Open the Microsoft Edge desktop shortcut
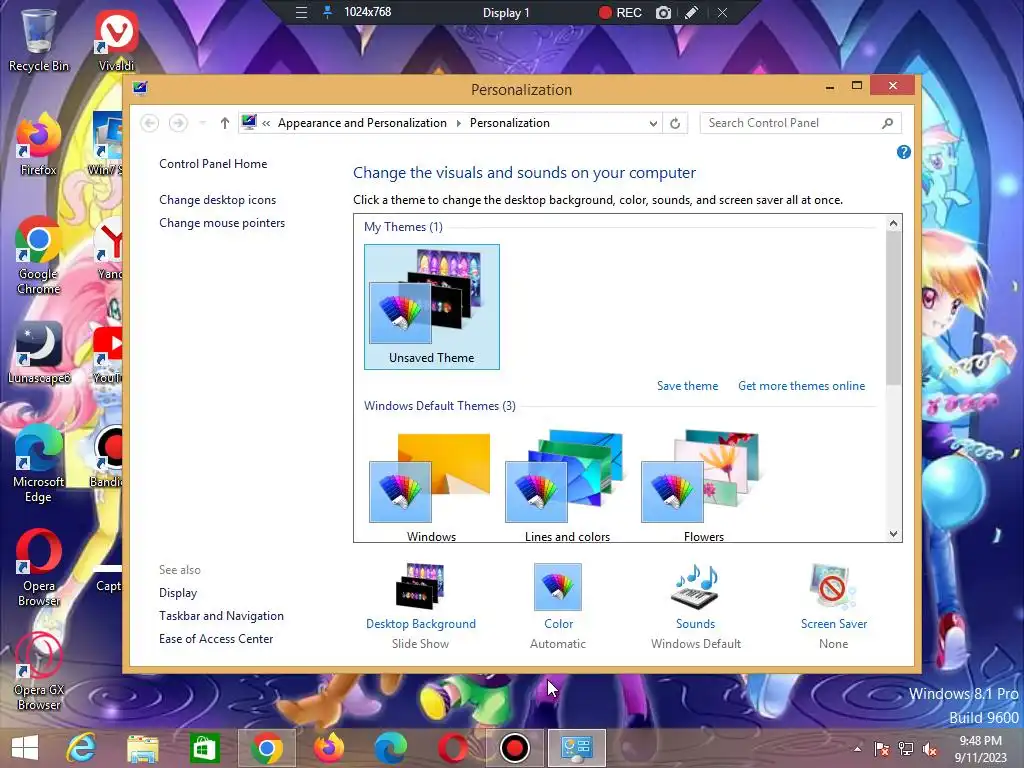 point(38,464)
